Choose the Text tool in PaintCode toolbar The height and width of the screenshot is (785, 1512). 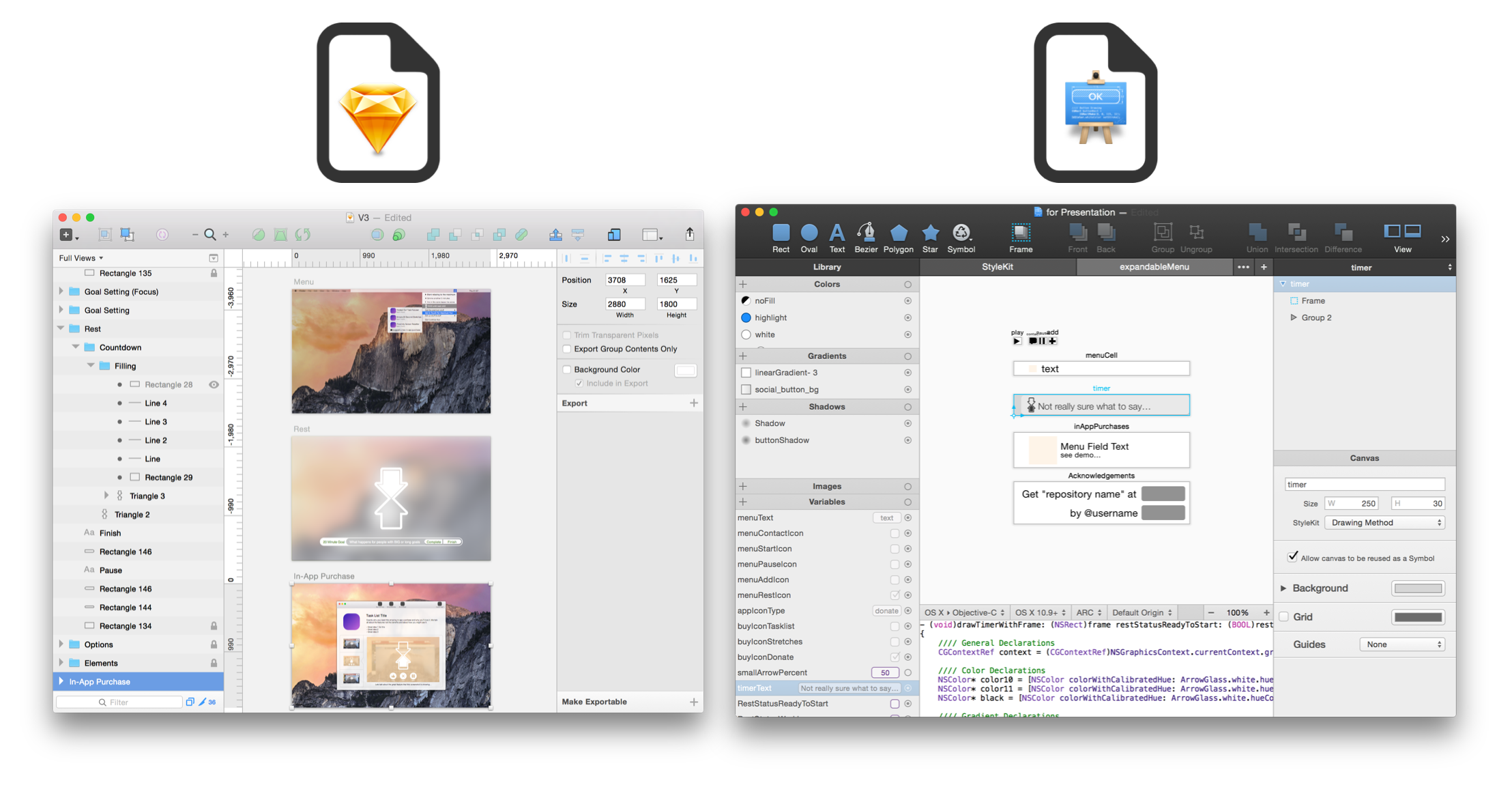837,238
